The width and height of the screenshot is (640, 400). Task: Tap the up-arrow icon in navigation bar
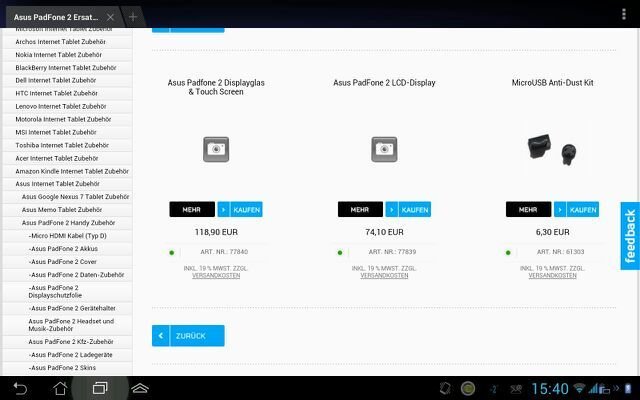point(140,388)
